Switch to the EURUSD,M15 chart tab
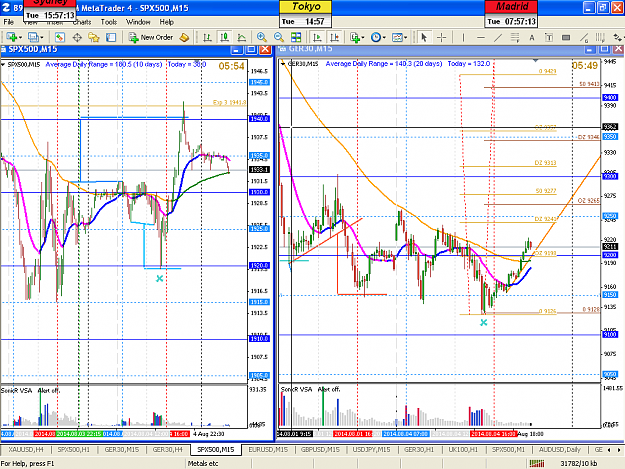Viewport: 625px width, 469px height. [x=268, y=449]
